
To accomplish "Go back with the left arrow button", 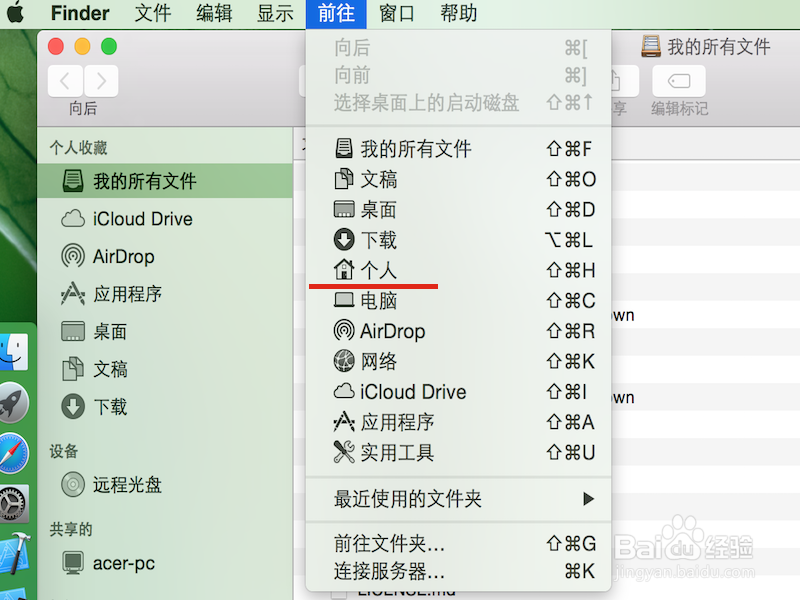I will pos(65,81).
